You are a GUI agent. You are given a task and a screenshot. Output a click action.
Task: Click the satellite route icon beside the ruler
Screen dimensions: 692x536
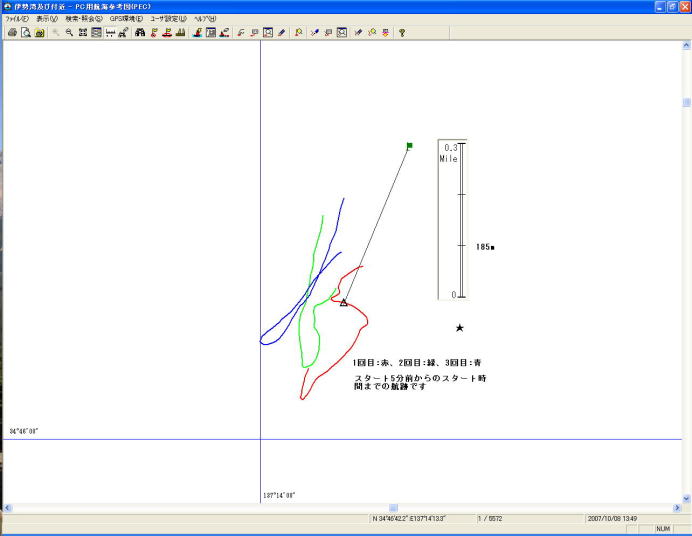coord(124,32)
